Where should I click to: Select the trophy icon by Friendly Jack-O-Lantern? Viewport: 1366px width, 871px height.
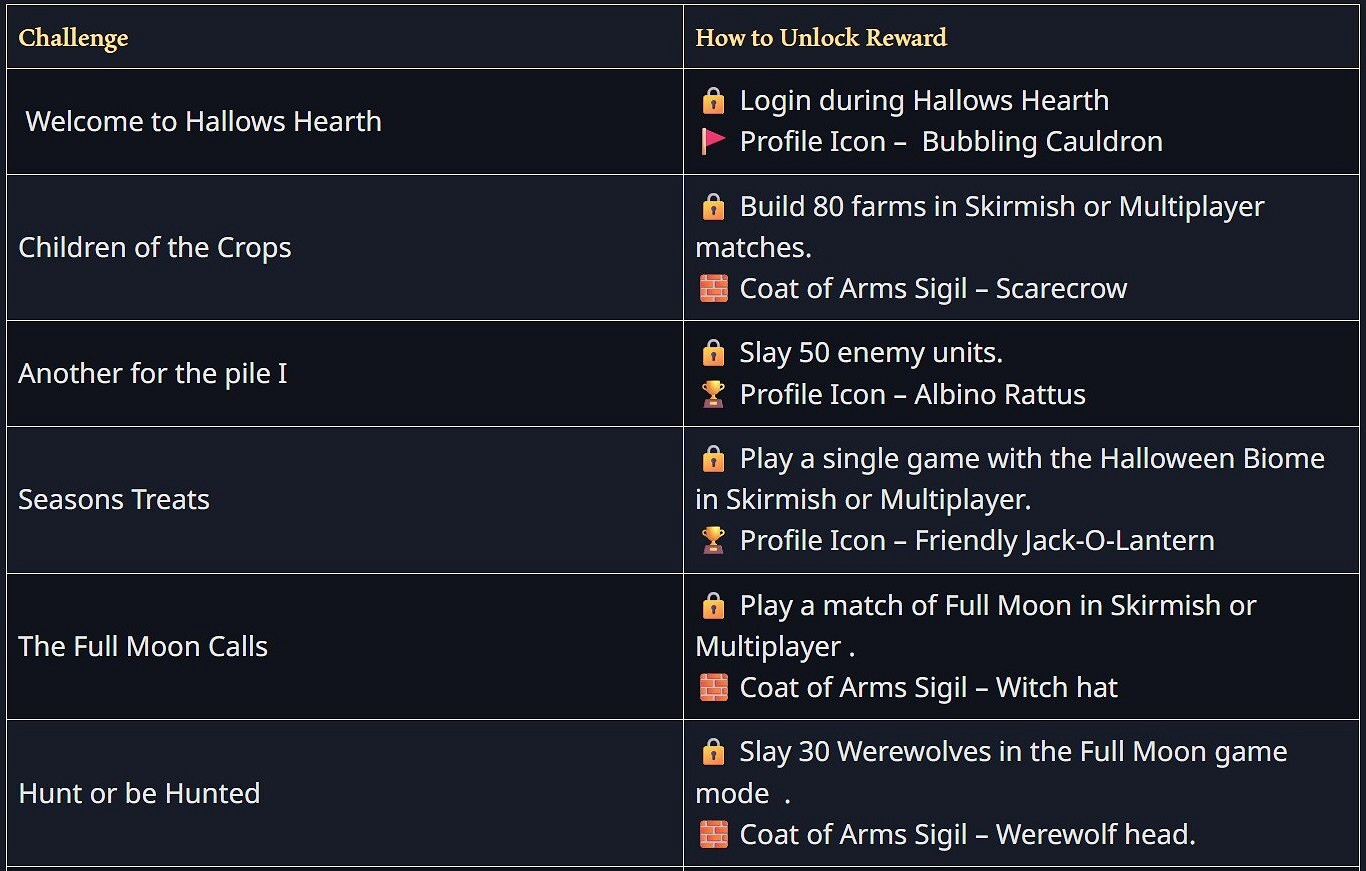pyautogui.click(x=713, y=541)
